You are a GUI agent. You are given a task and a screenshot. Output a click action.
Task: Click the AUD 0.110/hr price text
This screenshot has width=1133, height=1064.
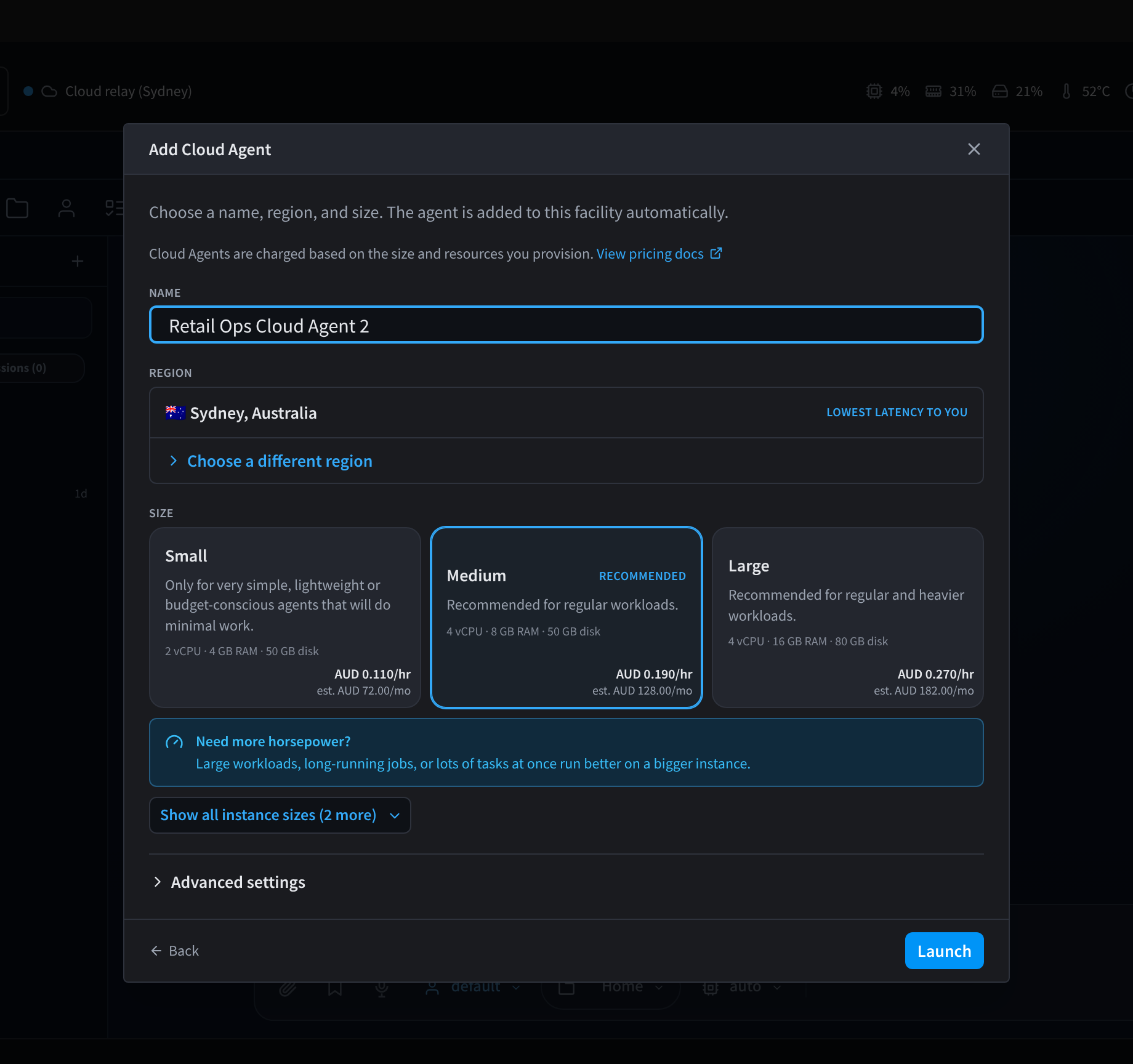[x=372, y=674]
